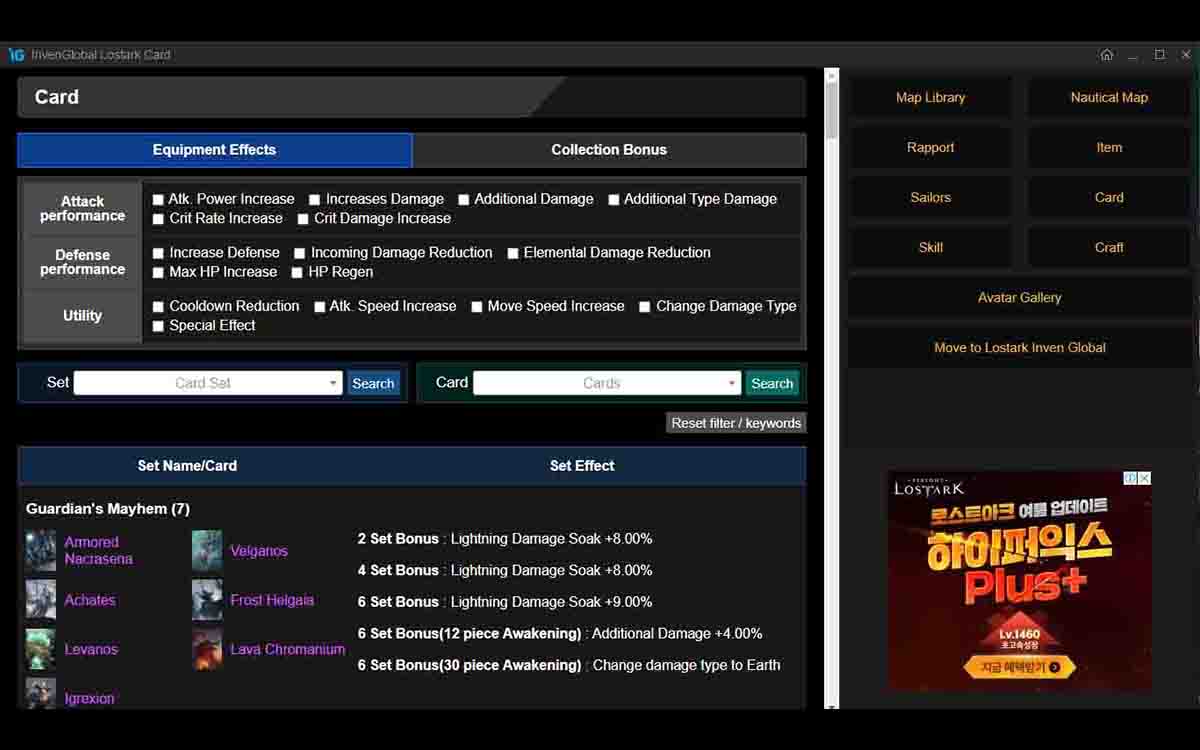This screenshot has width=1200, height=750.
Task: Expand the Cards dropdown list
Action: pos(606,383)
